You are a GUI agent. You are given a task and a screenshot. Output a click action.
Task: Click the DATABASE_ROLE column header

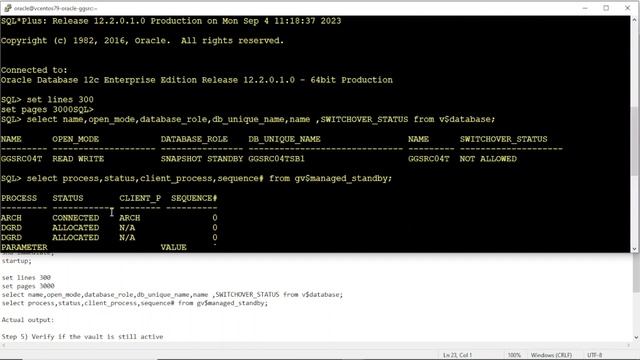(194, 139)
